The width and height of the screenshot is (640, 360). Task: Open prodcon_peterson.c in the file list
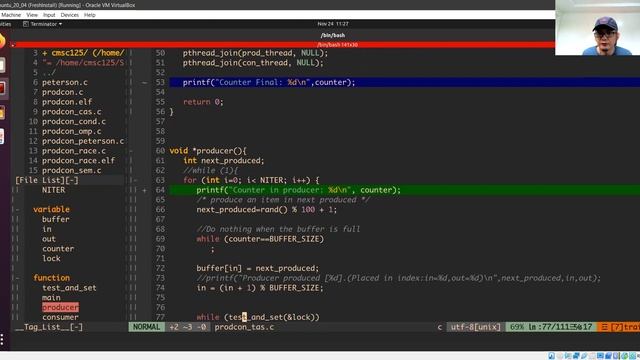click(x=83, y=141)
